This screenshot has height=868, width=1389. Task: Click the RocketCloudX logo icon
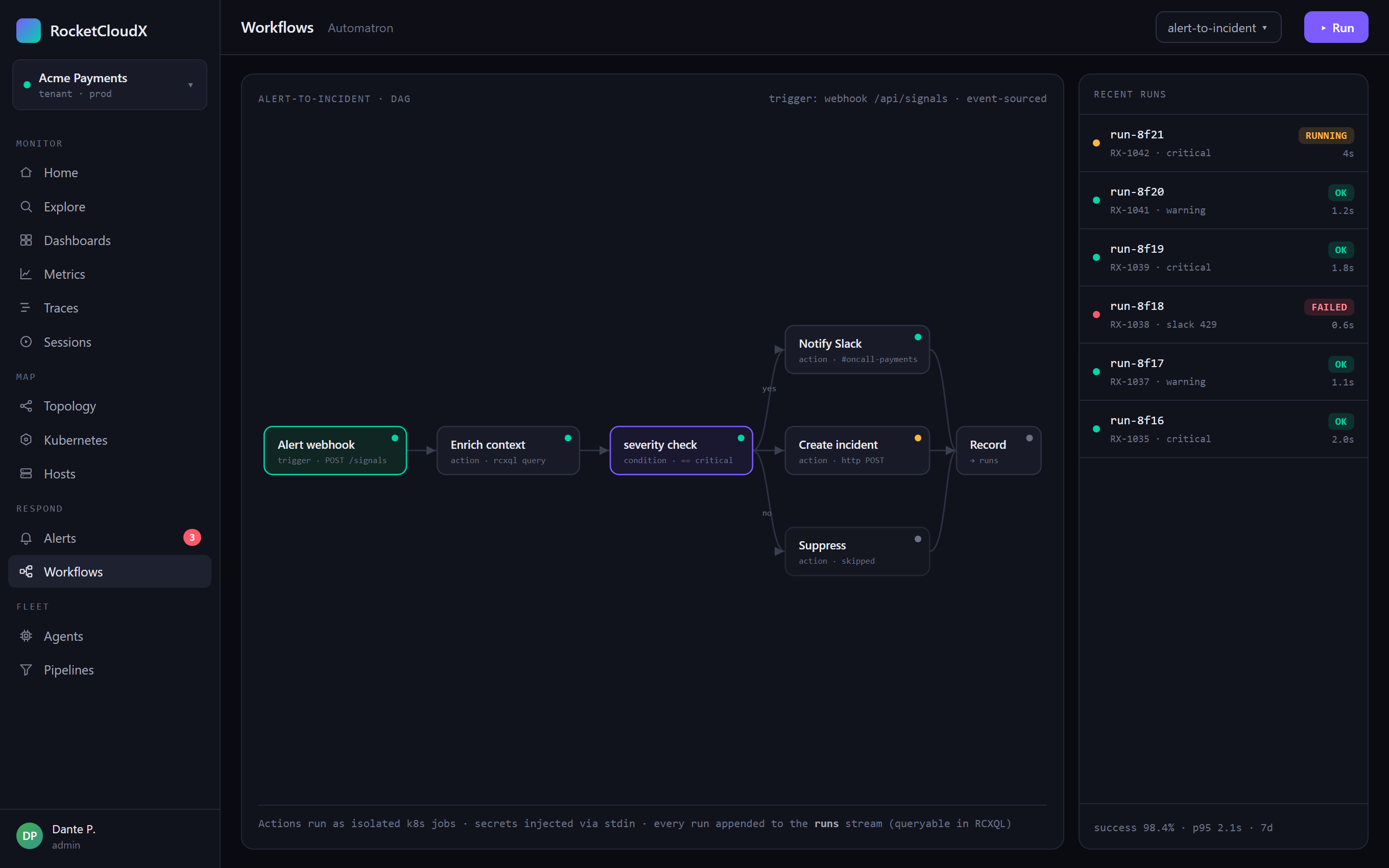tap(29, 31)
